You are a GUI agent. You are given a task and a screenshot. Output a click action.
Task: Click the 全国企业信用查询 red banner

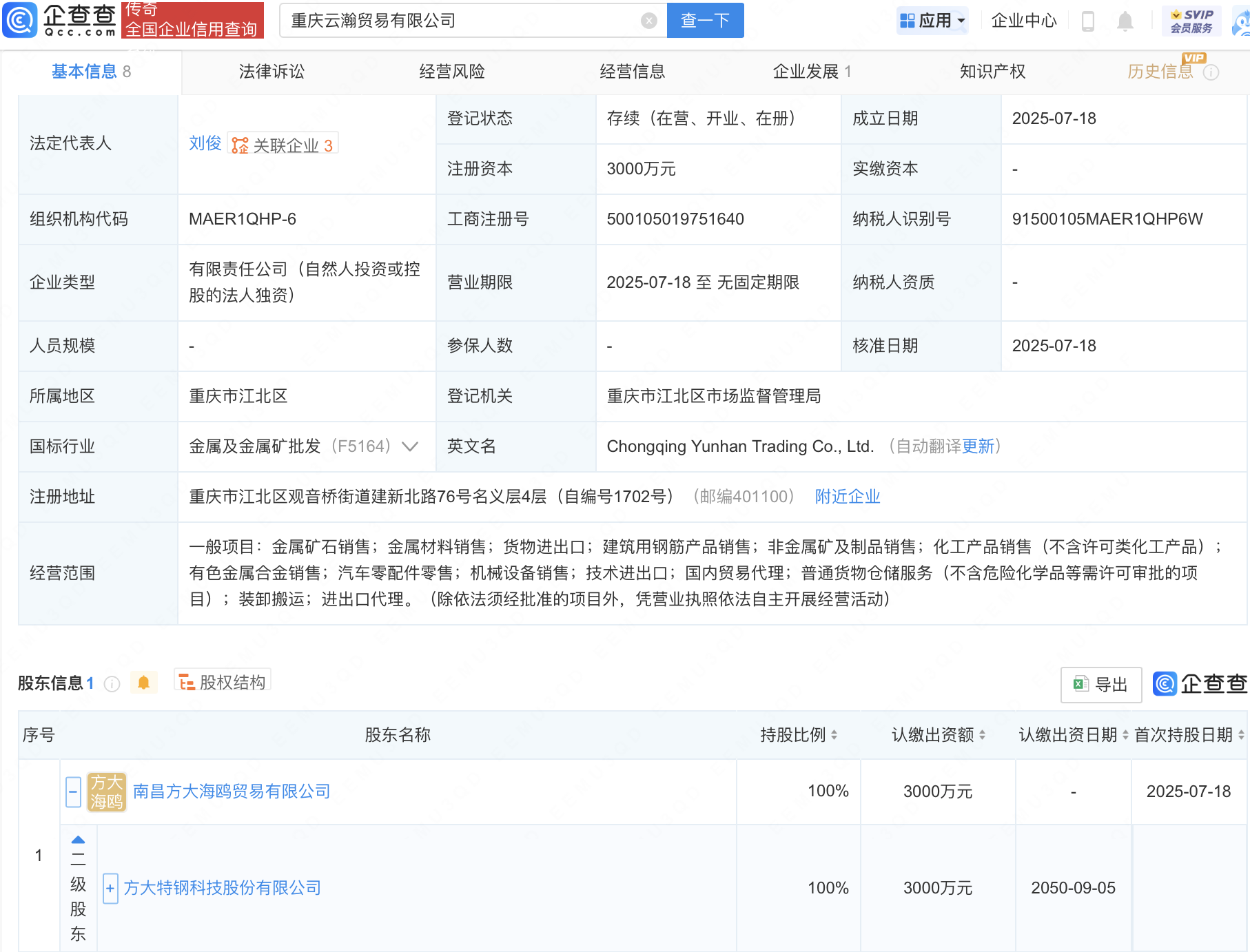192,20
